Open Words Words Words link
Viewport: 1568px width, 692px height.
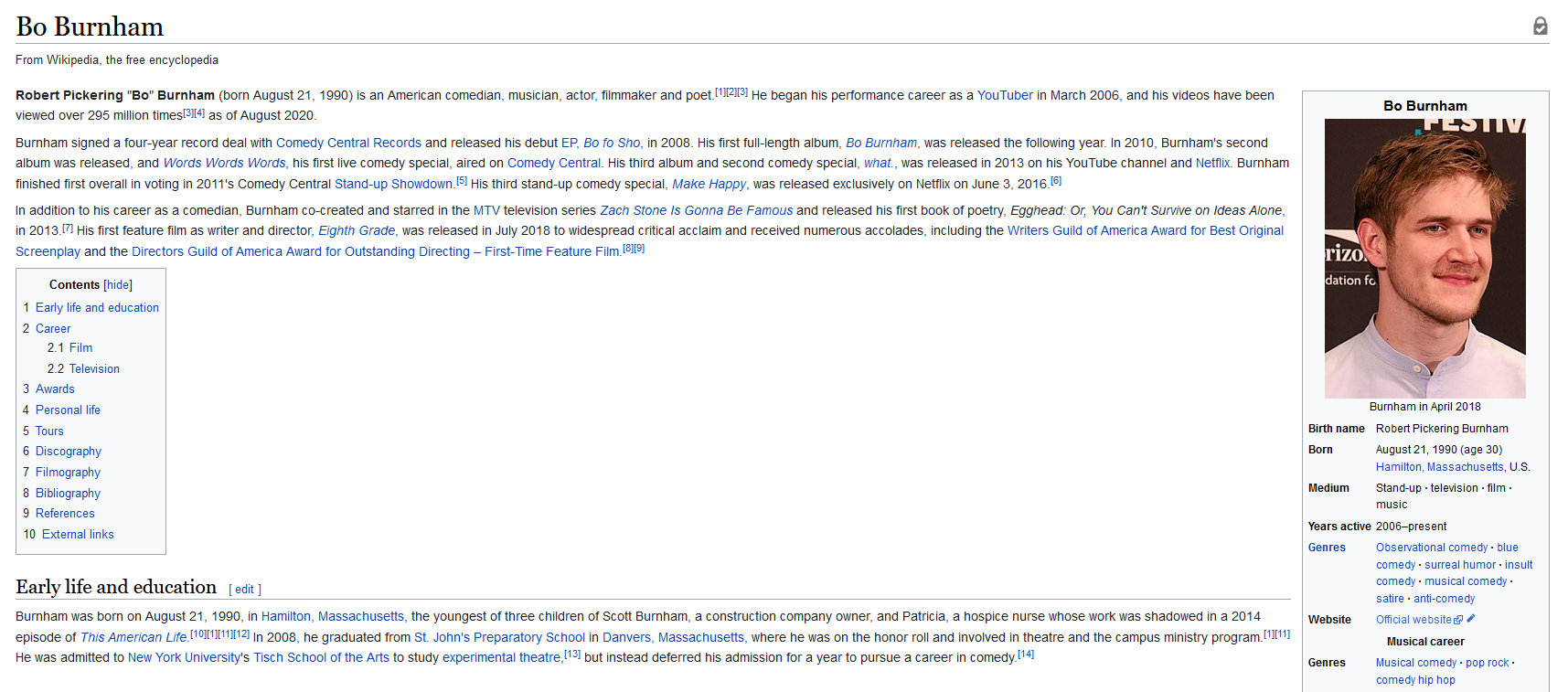[x=224, y=163]
